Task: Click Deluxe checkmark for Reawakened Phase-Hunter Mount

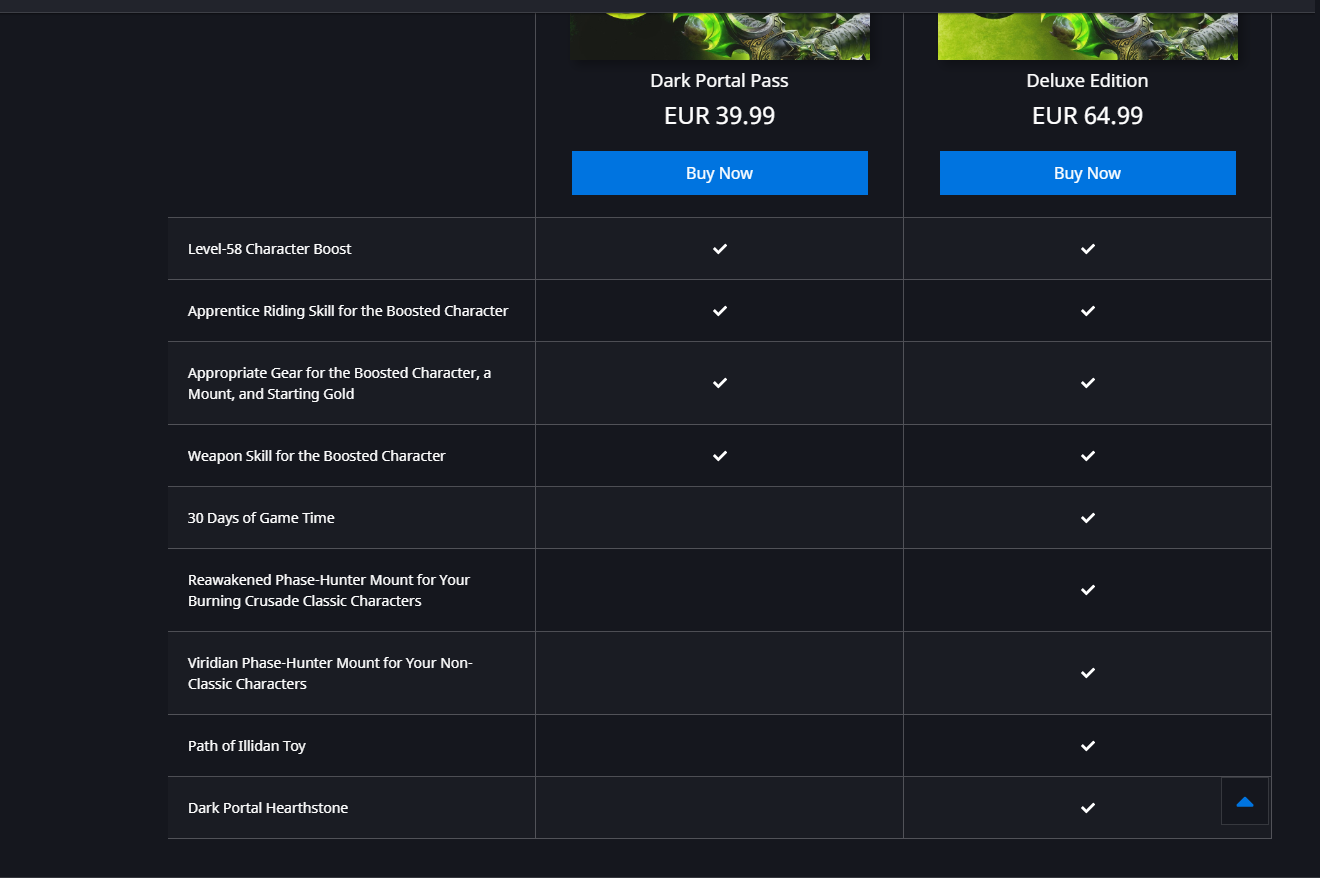Action: pos(1088,590)
